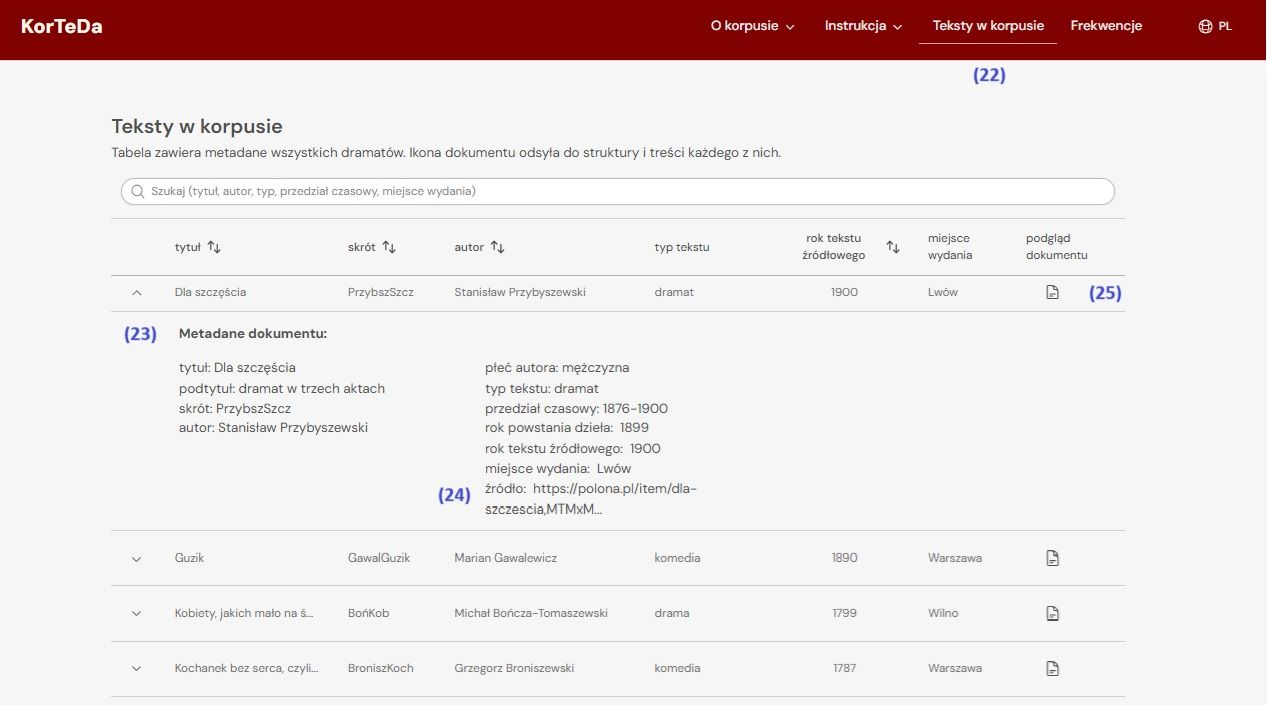1267x705 pixels.
Task: Click płeć autora: mężczyzna line
Action: 557,367
